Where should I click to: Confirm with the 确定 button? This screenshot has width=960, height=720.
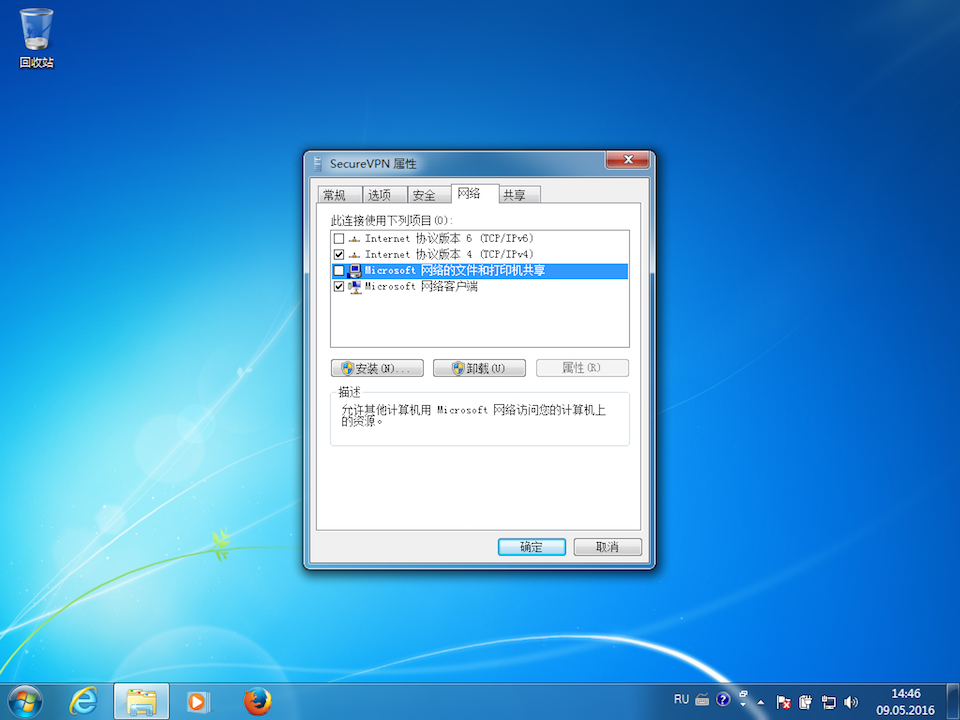pyautogui.click(x=531, y=547)
